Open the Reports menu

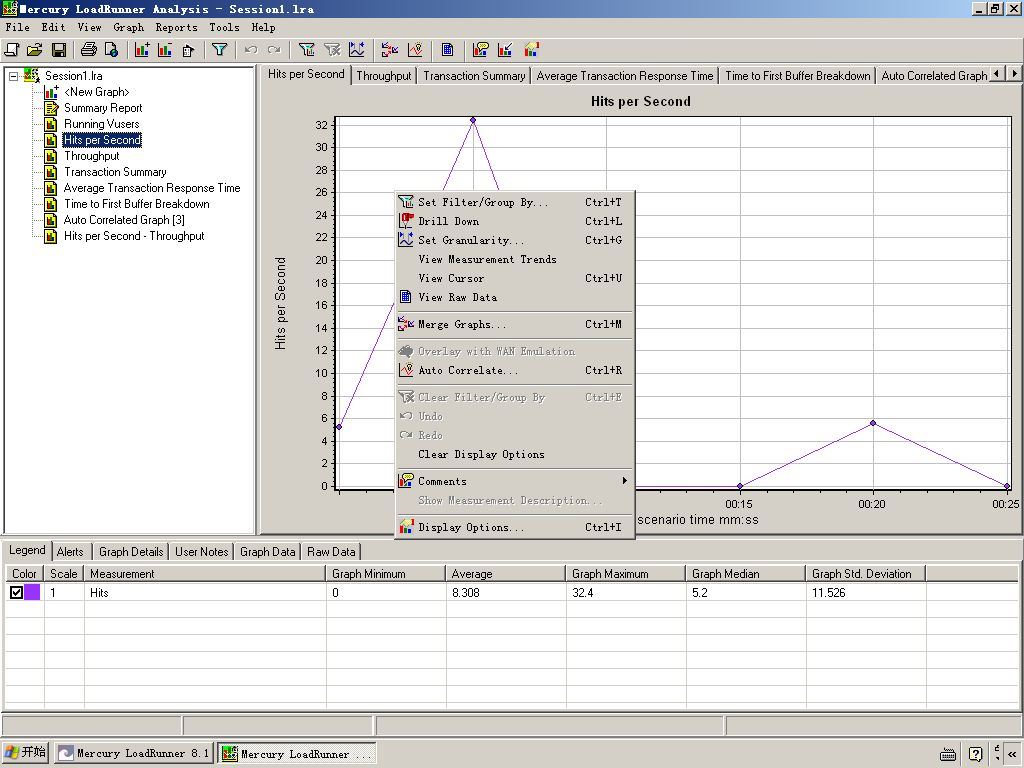point(176,27)
